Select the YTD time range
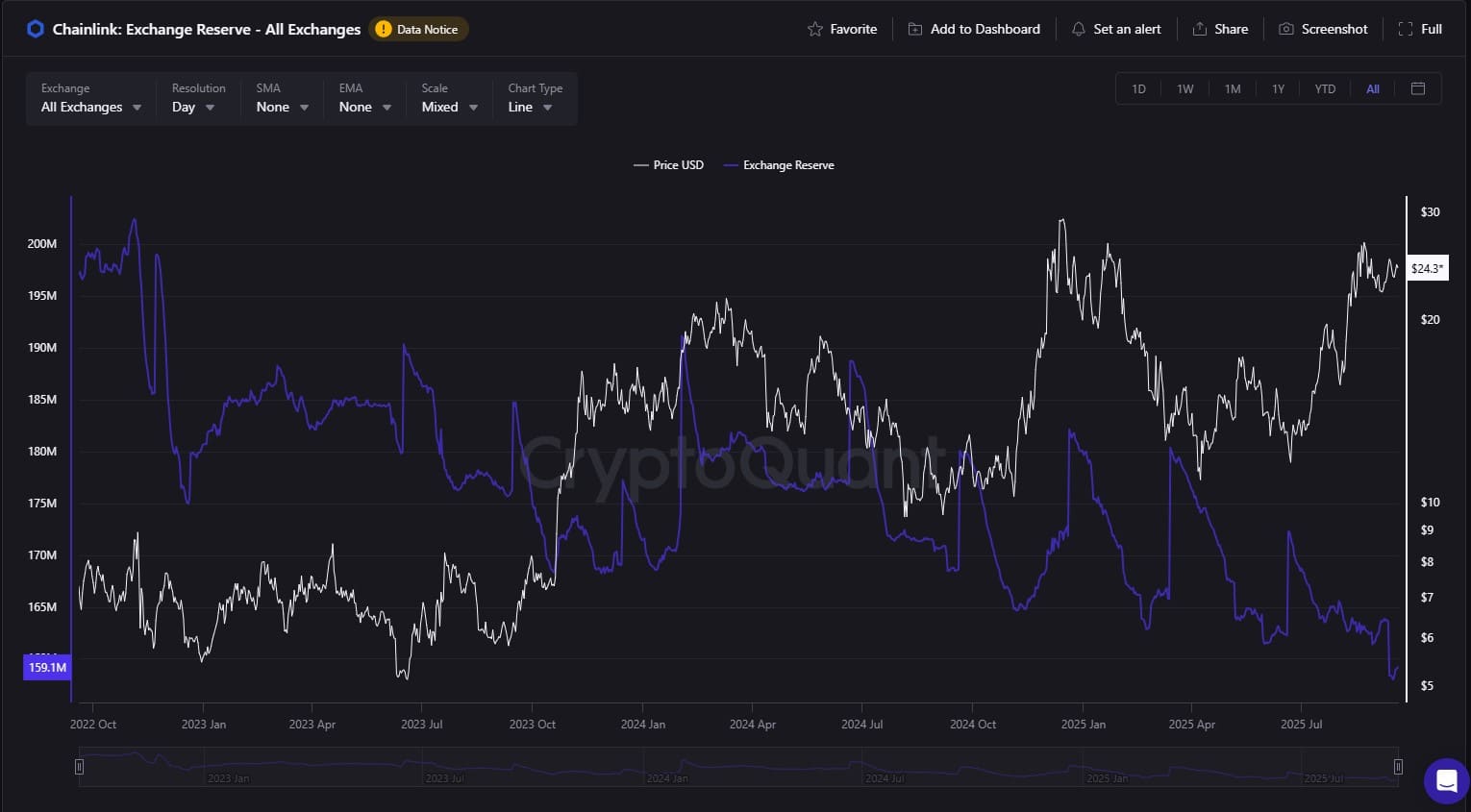Image resolution: width=1471 pixels, height=812 pixels. [x=1325, y=88]
